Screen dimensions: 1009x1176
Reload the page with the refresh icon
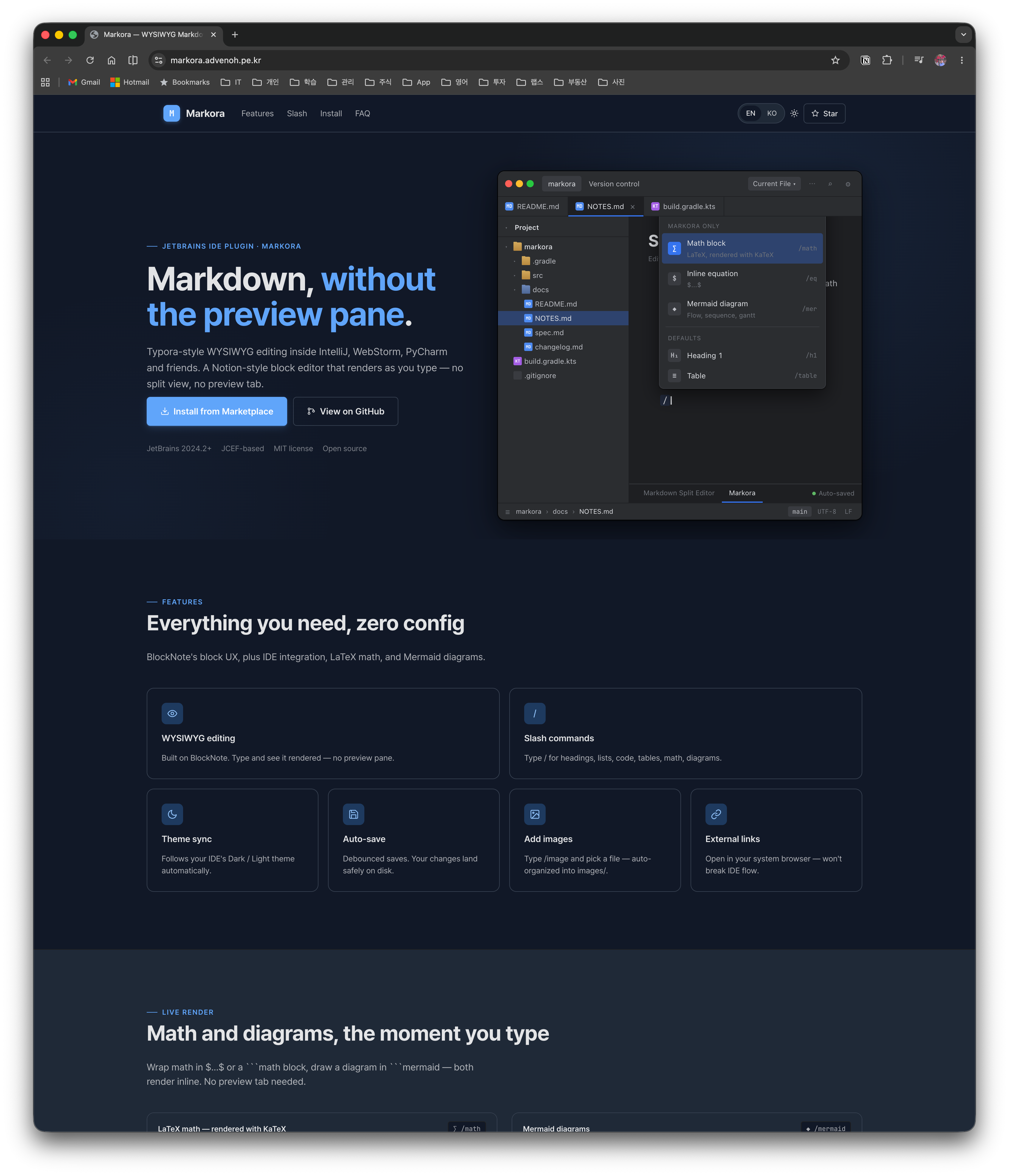click(90, 60)
